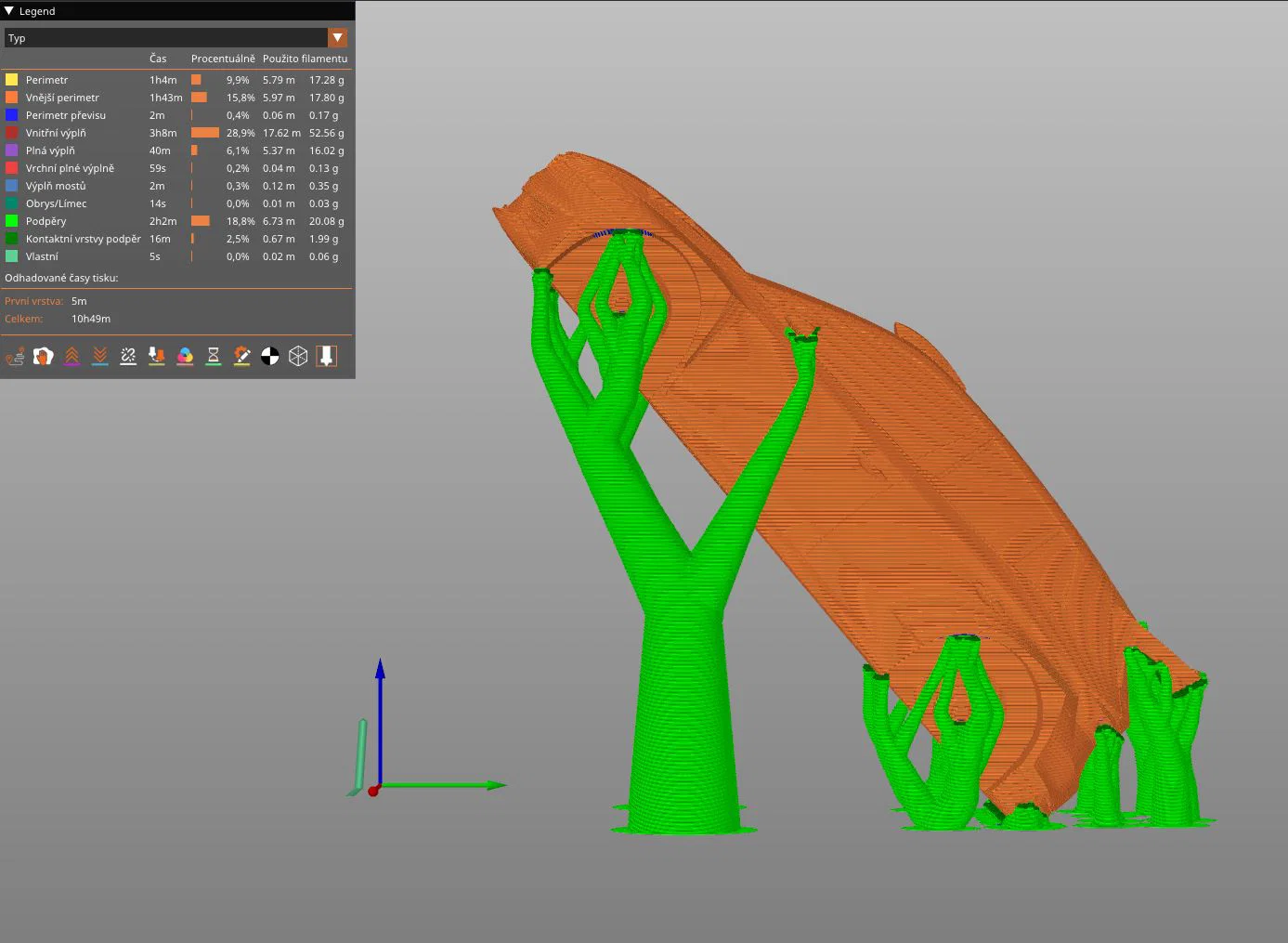Toggle the Kontaktní vrstvy podpěr label
The image size is (1288, 943).
(x=84, y=239)
